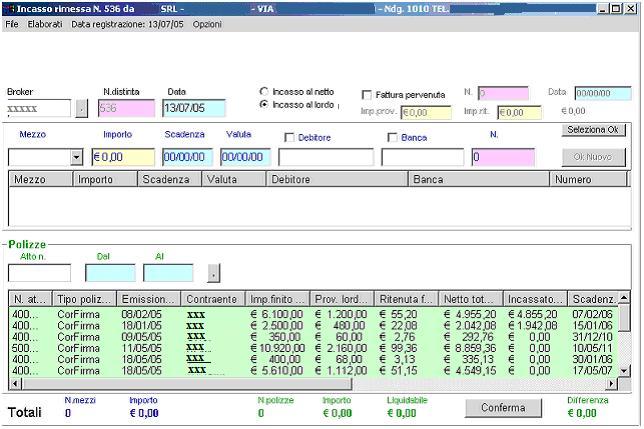Click right arrow of horizontal scrollbar
Viewport: 644px width, 429px height.
pyautogui.click(x=612, y=383)
